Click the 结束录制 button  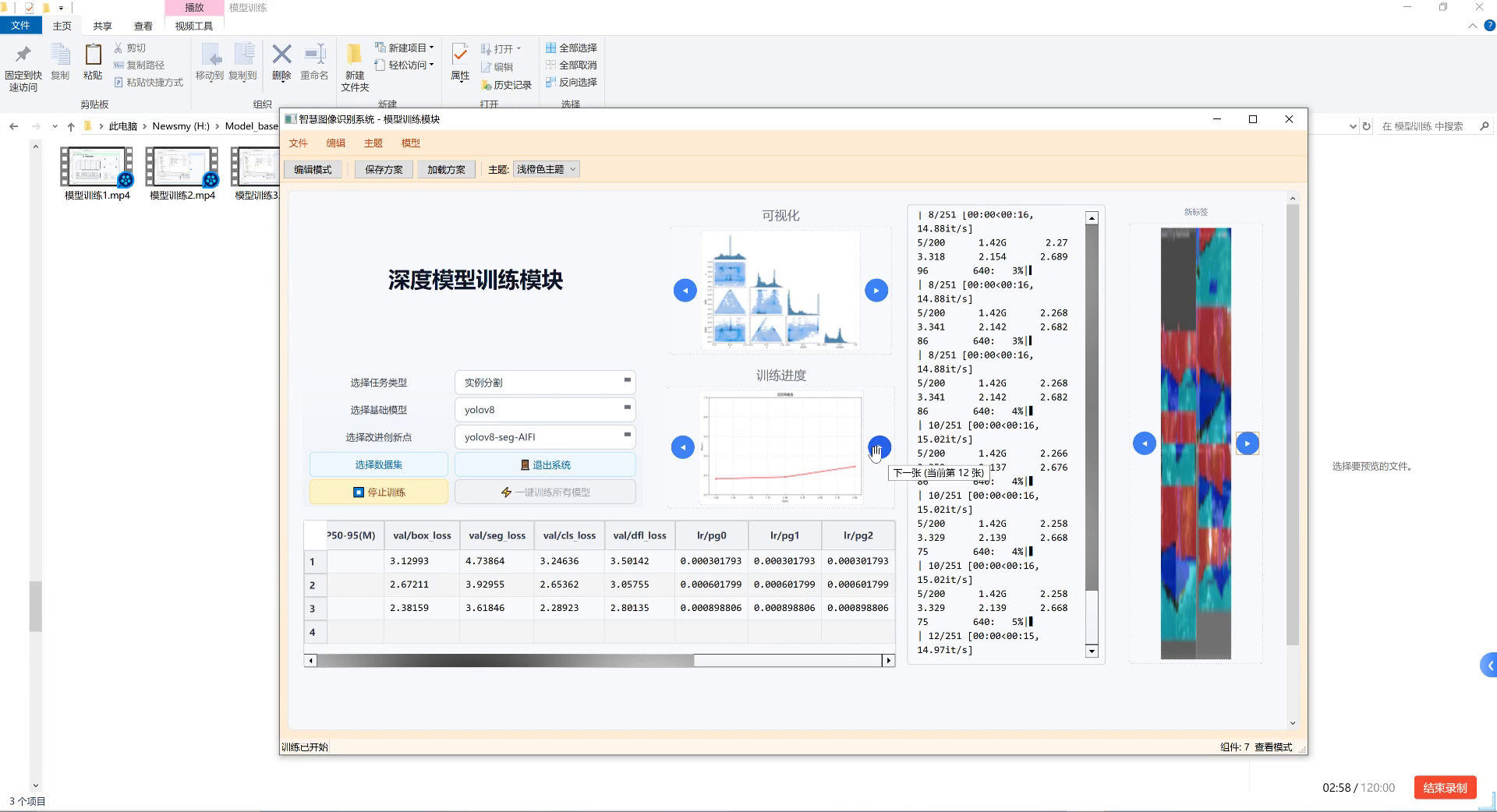click(x=1445, y=787)
